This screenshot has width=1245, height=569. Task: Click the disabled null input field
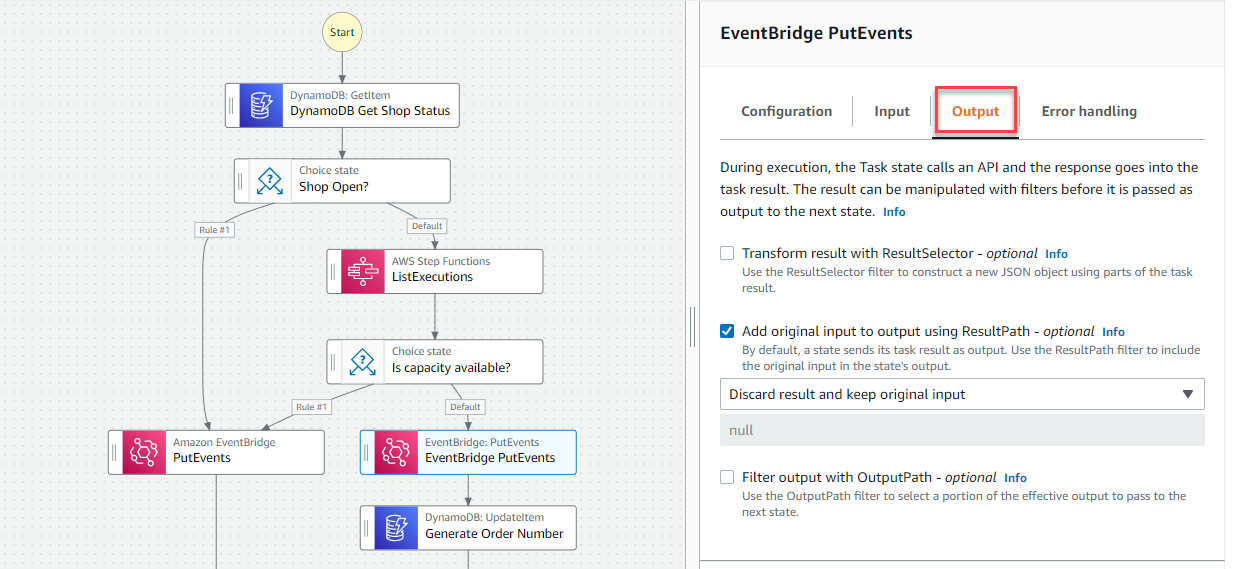pyautogui.click(x=962, y=430)
